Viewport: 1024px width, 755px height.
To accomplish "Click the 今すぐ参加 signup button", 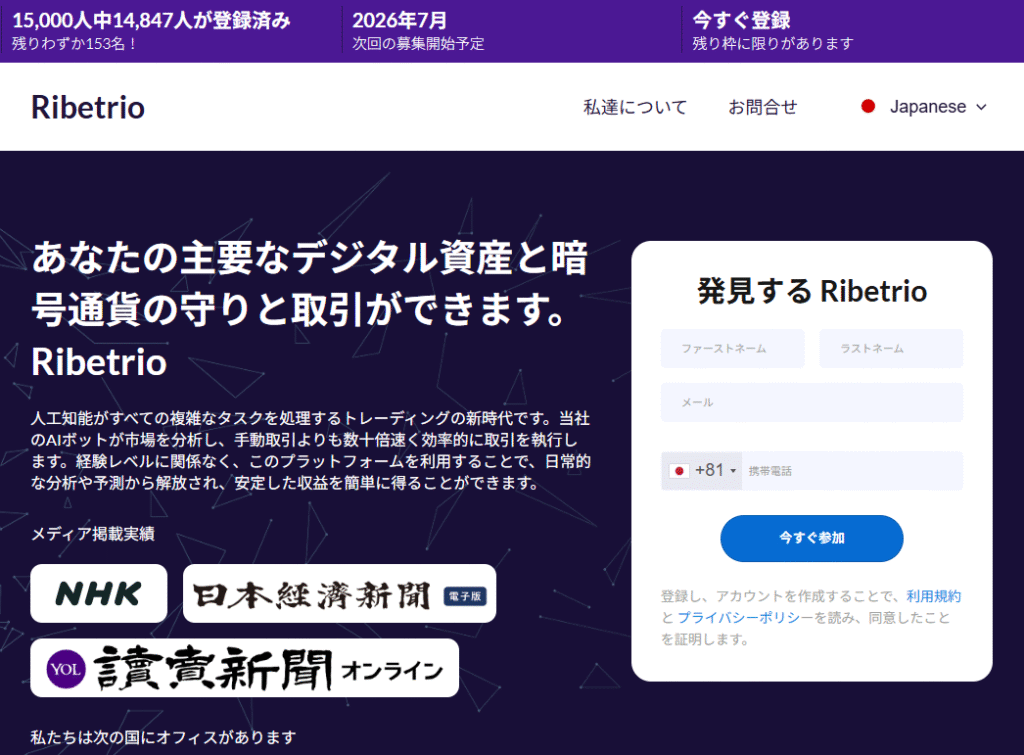I will (x=811, y=538).
